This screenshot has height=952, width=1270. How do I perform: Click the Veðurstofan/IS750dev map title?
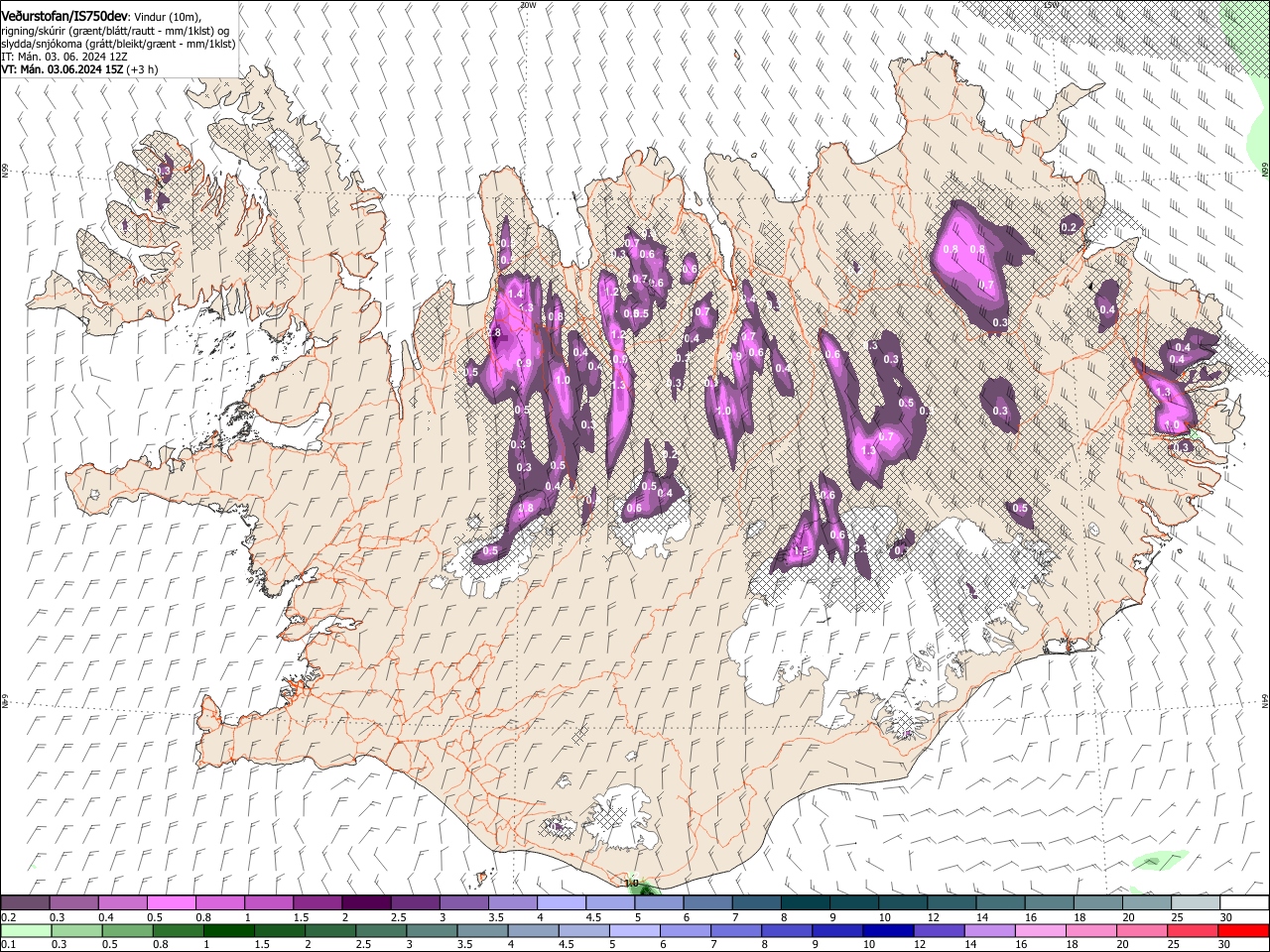[64, 17]
